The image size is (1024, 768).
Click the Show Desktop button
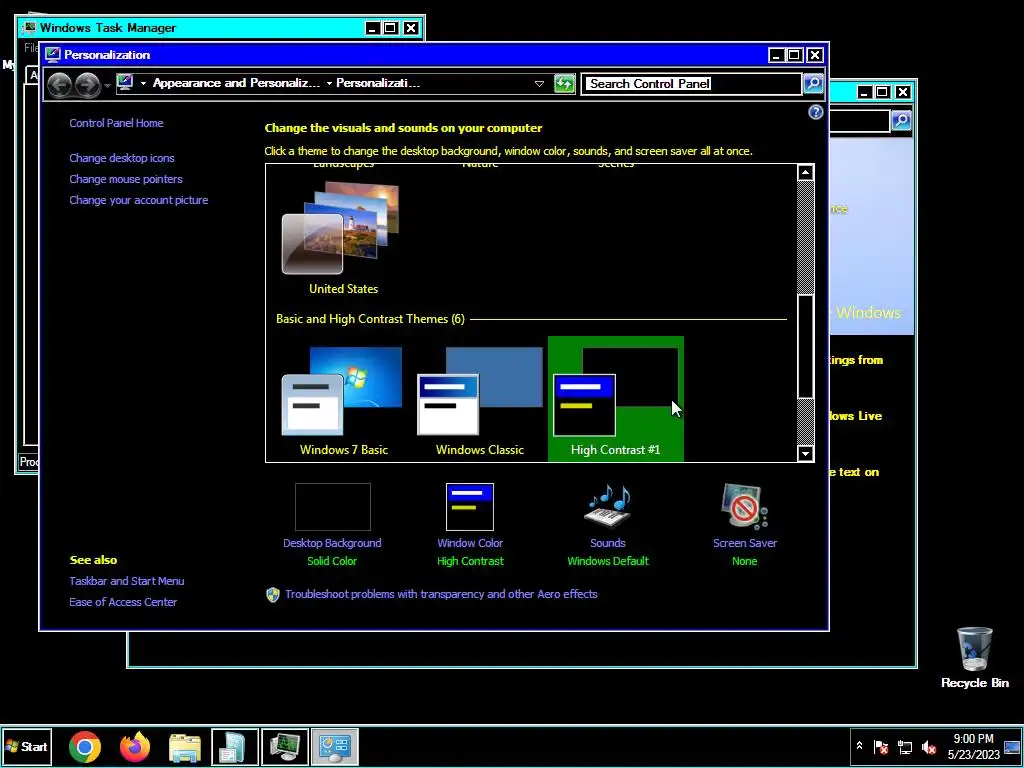point(1012,746)
